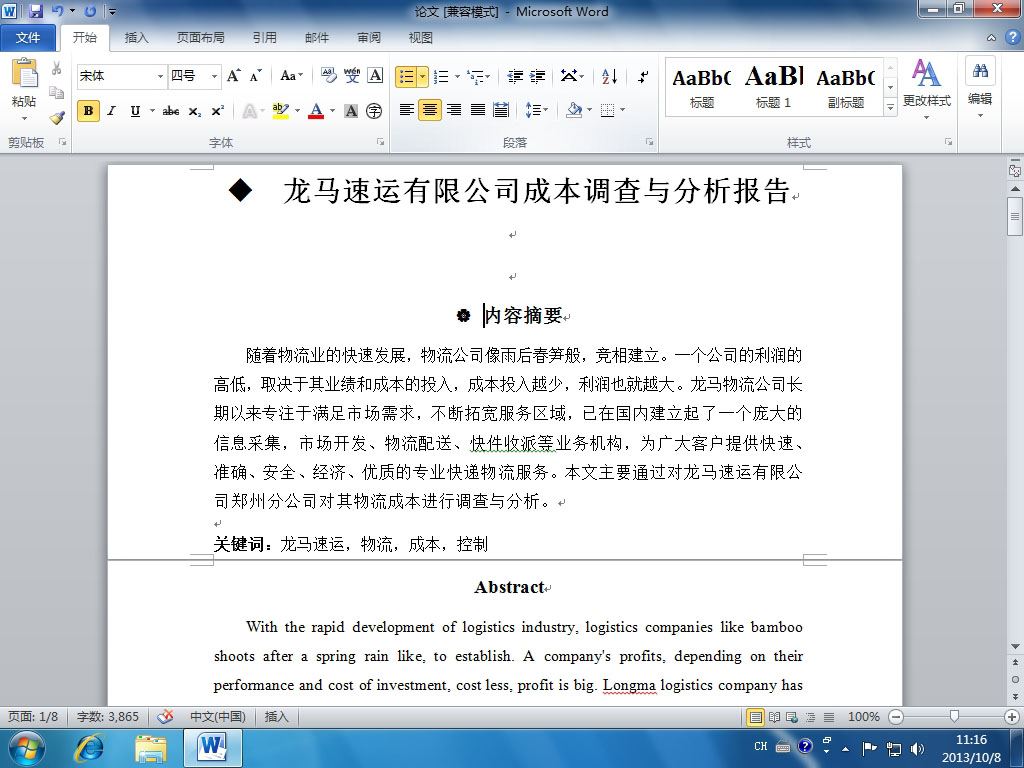1024x768 pixels.
Task: Click the Sort A-Z icon
Action: tap(609, 76)
